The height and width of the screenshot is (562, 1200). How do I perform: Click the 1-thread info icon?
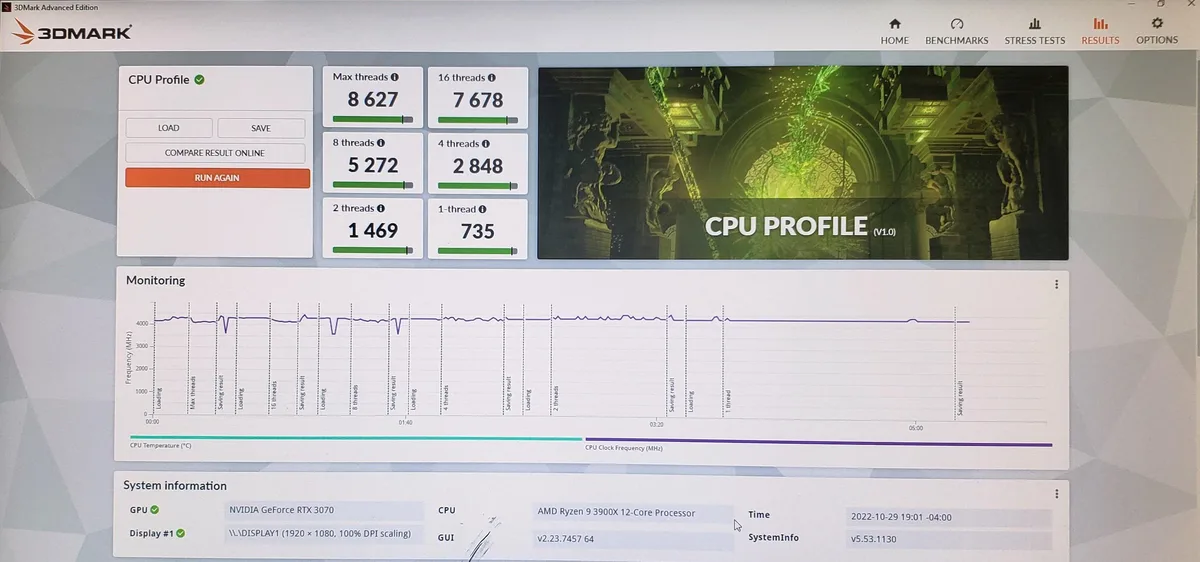tap(481, 208)
